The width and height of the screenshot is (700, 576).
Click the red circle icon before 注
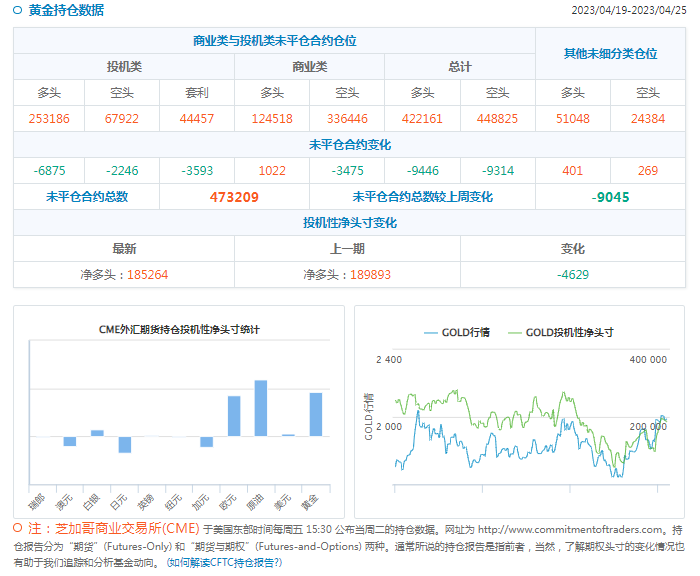[x=18, y=529]
